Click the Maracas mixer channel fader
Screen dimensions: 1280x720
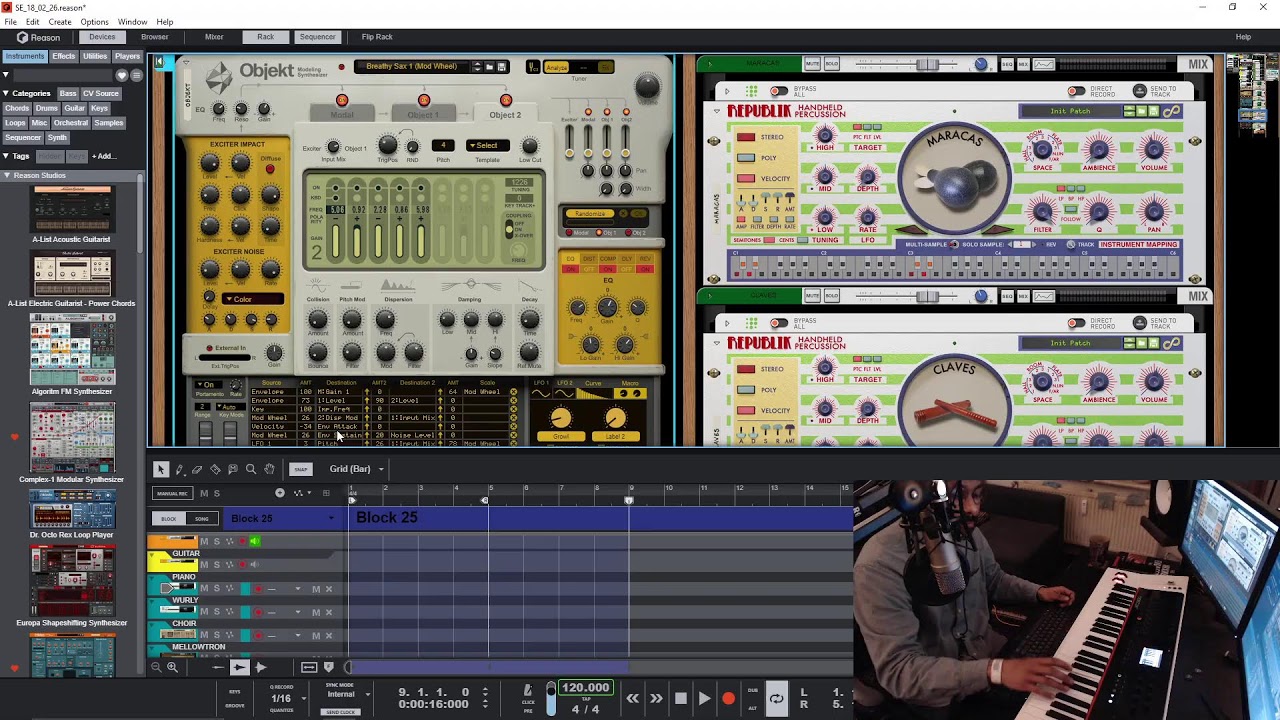pos(927,65)
